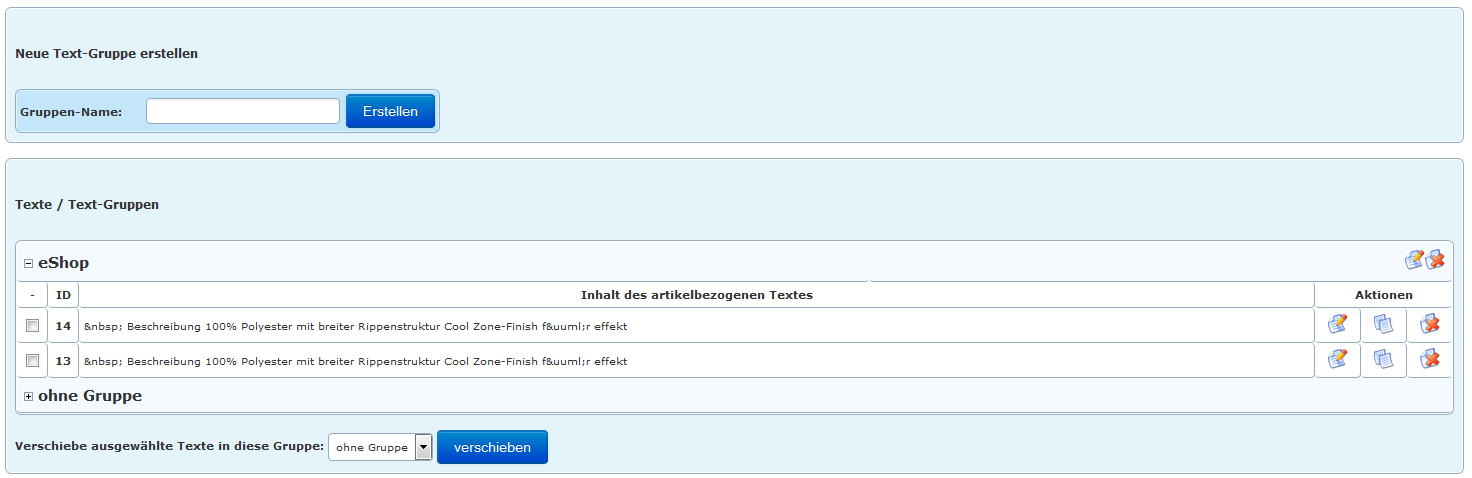The width and height of the screenshot is (1472, 478).
Task: Click the eShop group title
Action: (x=63, y=263)
